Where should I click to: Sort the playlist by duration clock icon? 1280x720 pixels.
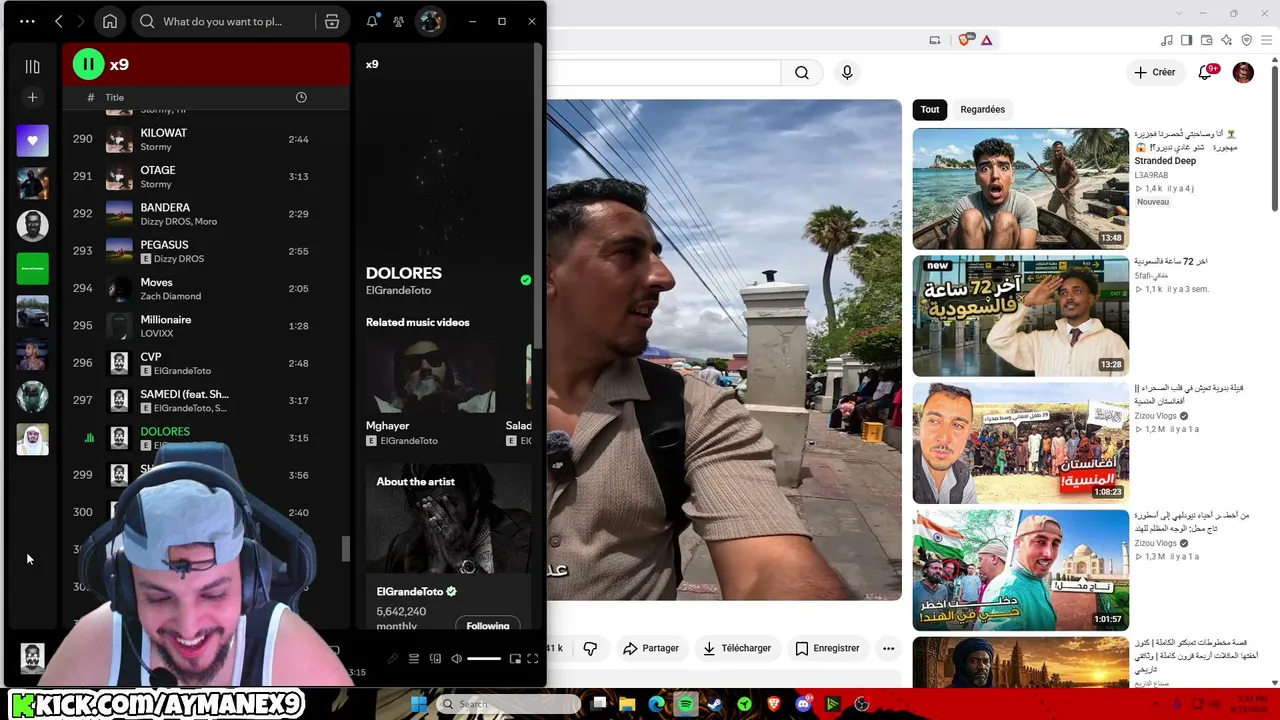click(301, 97)
